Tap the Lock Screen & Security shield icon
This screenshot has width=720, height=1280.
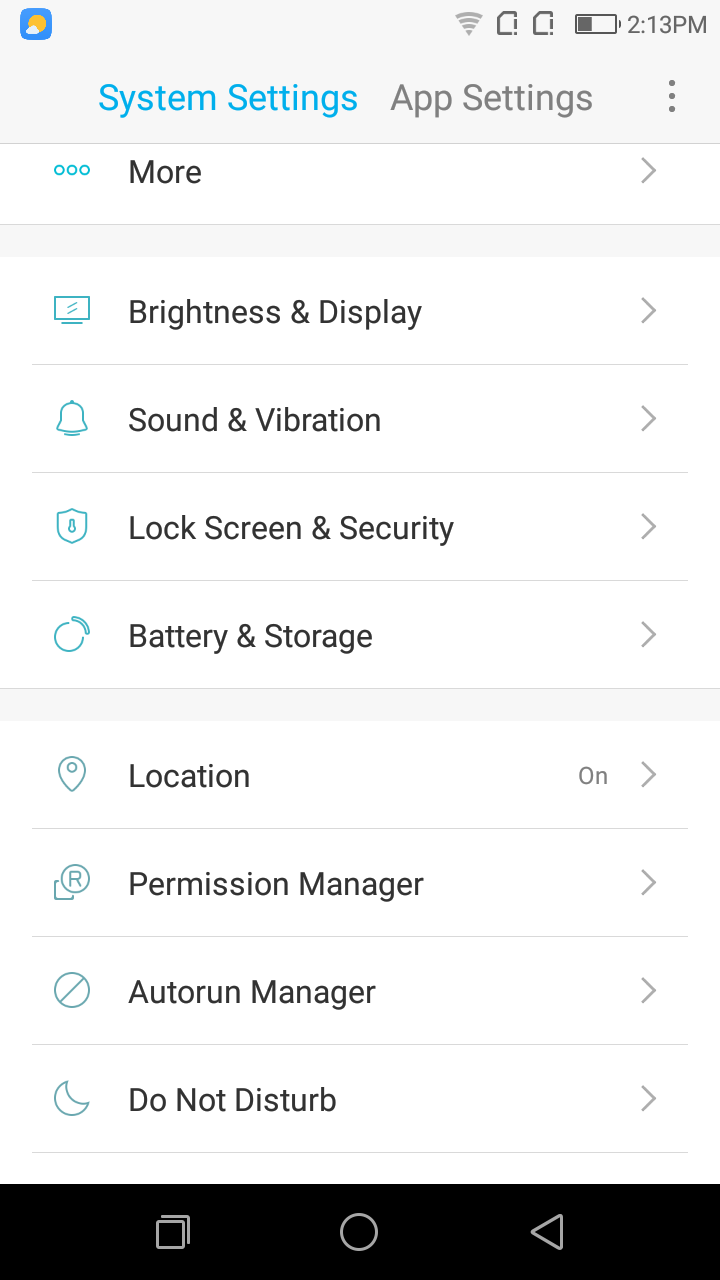pyautogui.click(x=72, y=527)
